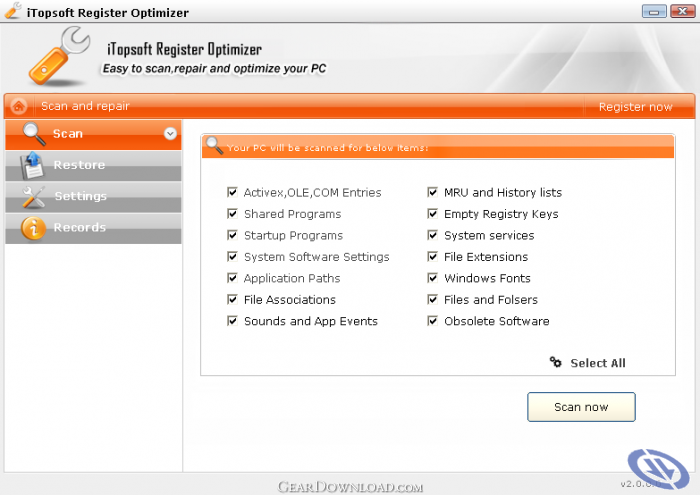Viewport: 700px width, 495px height.
Task: Click the Scan now button
Action: click(581, 407)
